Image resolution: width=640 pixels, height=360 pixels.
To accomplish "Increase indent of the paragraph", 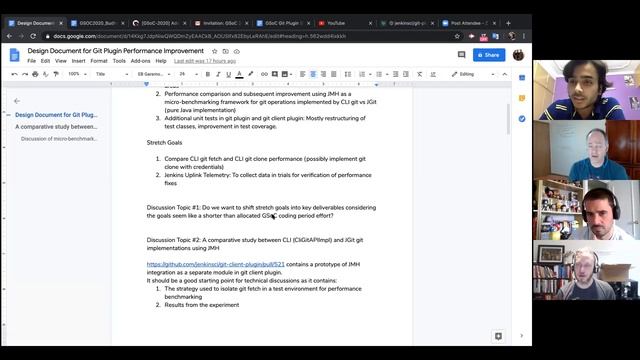I will (406, 74).
